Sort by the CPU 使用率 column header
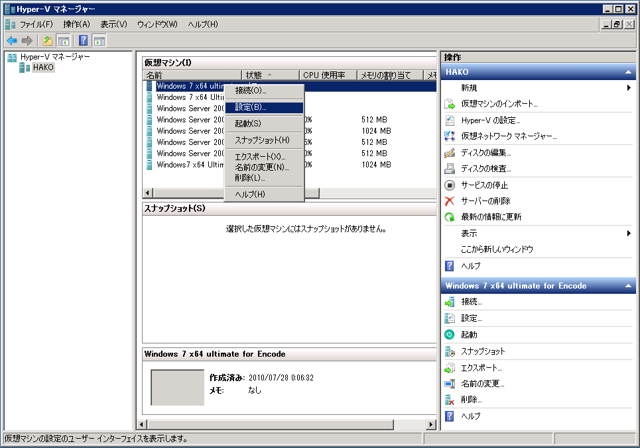 click(x=328, y=75)
